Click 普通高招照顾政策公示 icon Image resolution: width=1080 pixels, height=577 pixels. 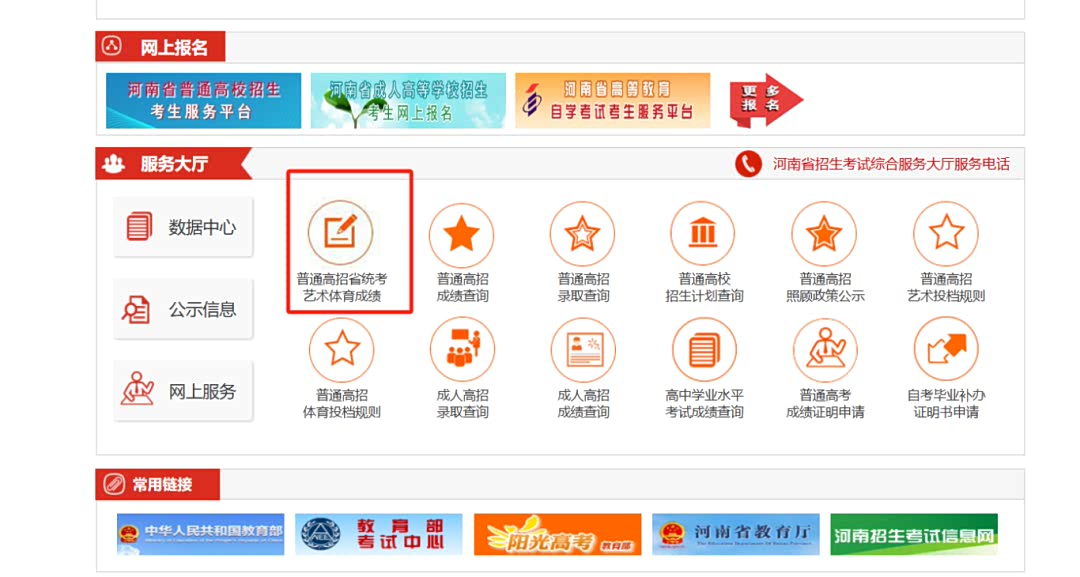(x=824, y=234)
